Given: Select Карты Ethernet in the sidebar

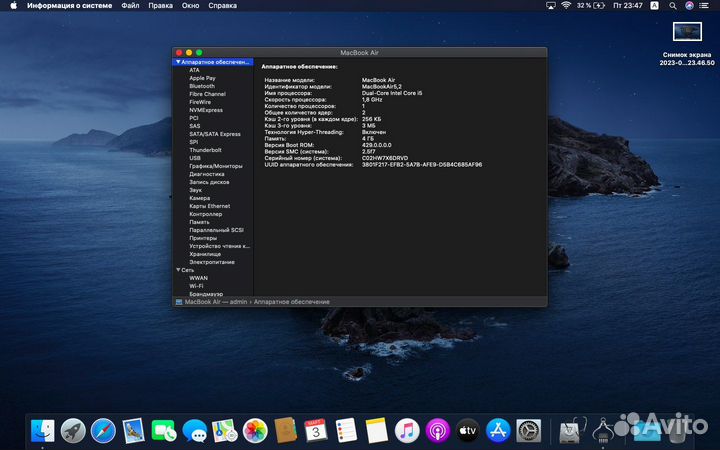Looking at the screenshot, I should pyautogui.click(x=209, y=206).
